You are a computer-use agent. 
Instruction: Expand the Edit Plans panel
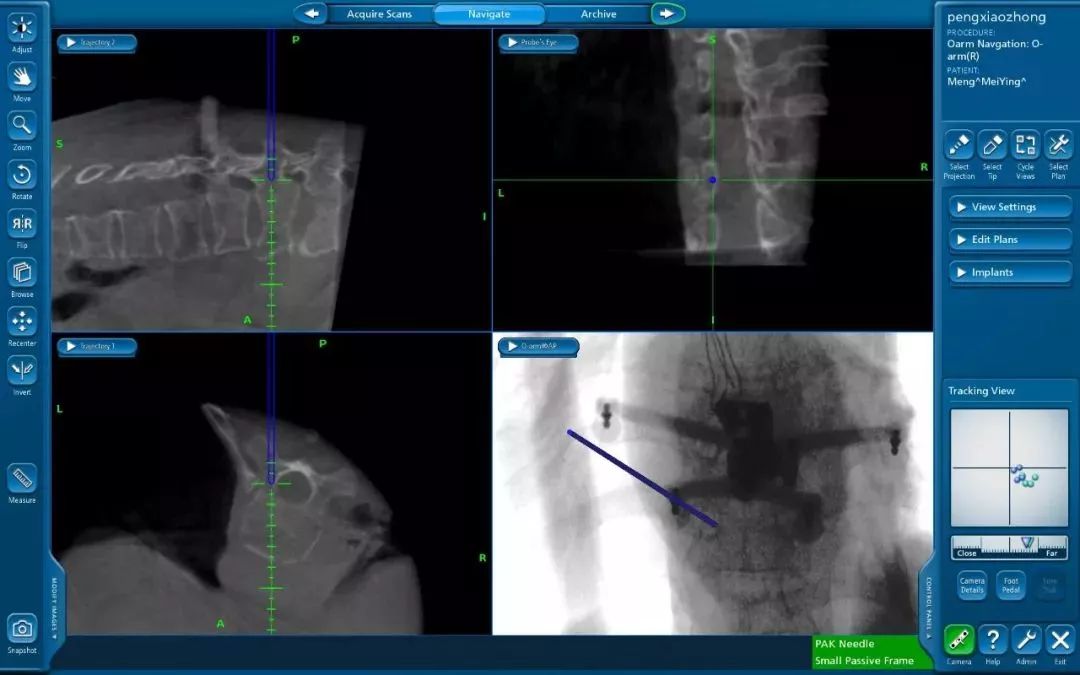pyautogui.click(x=1010, y=240)
